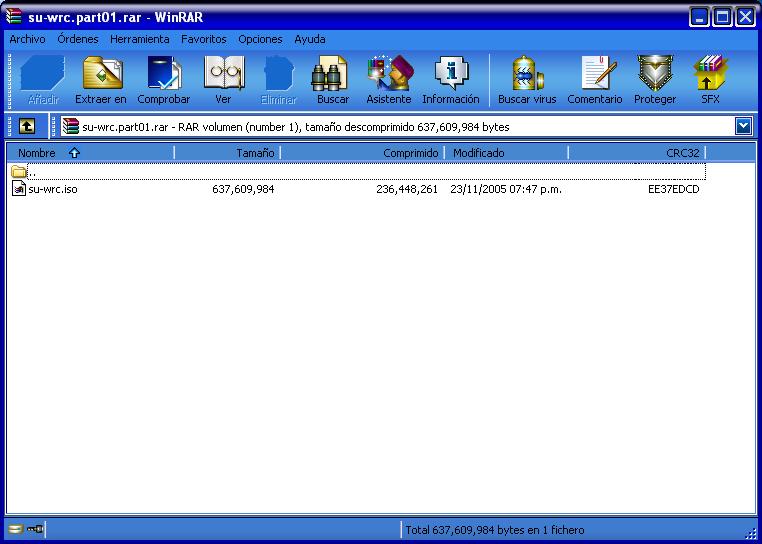Sort by the Tamaño column header
This screenshot has height=544, width=762.
pyautogui.click(x=227, y=153)
